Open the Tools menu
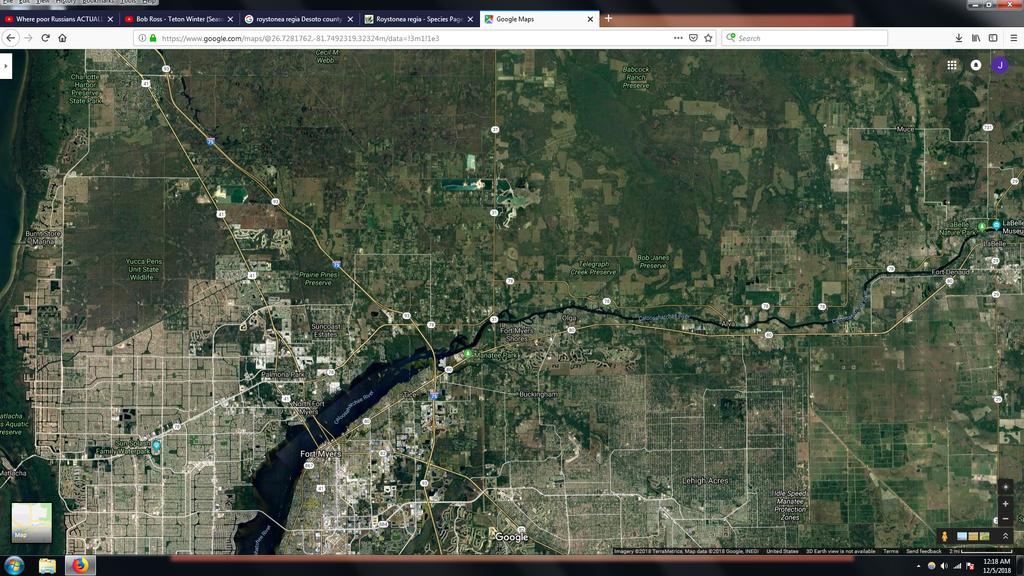Screen dimensions: 1024x576 click(x=128, y=2)
